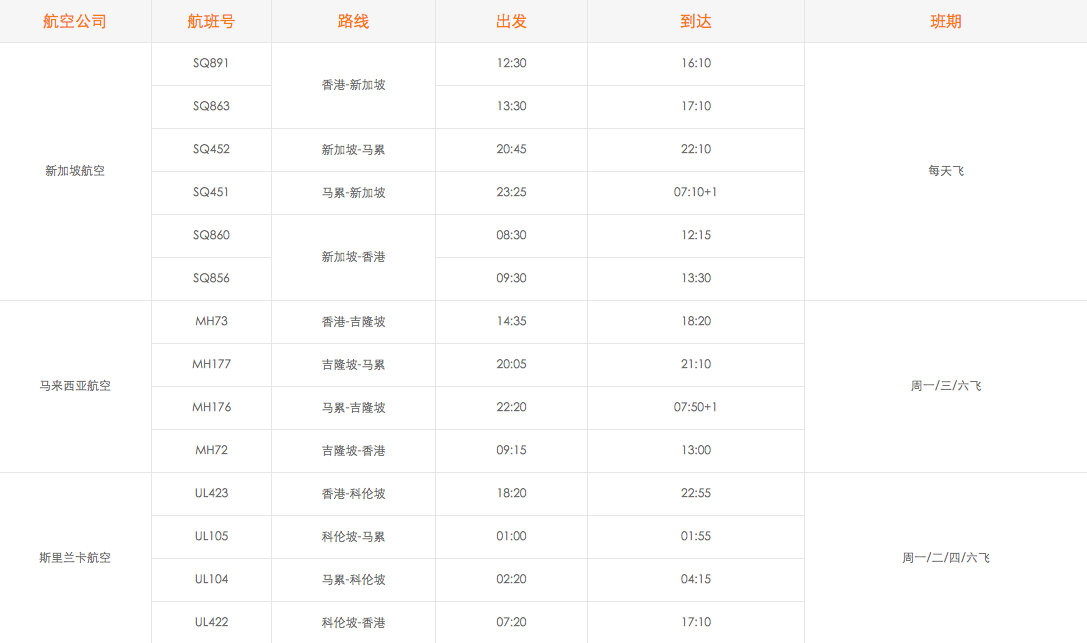This screenshot has height=643, width=1087.
Task: Click the 马累-科伦坡 route cell
Action: [354, 579]
